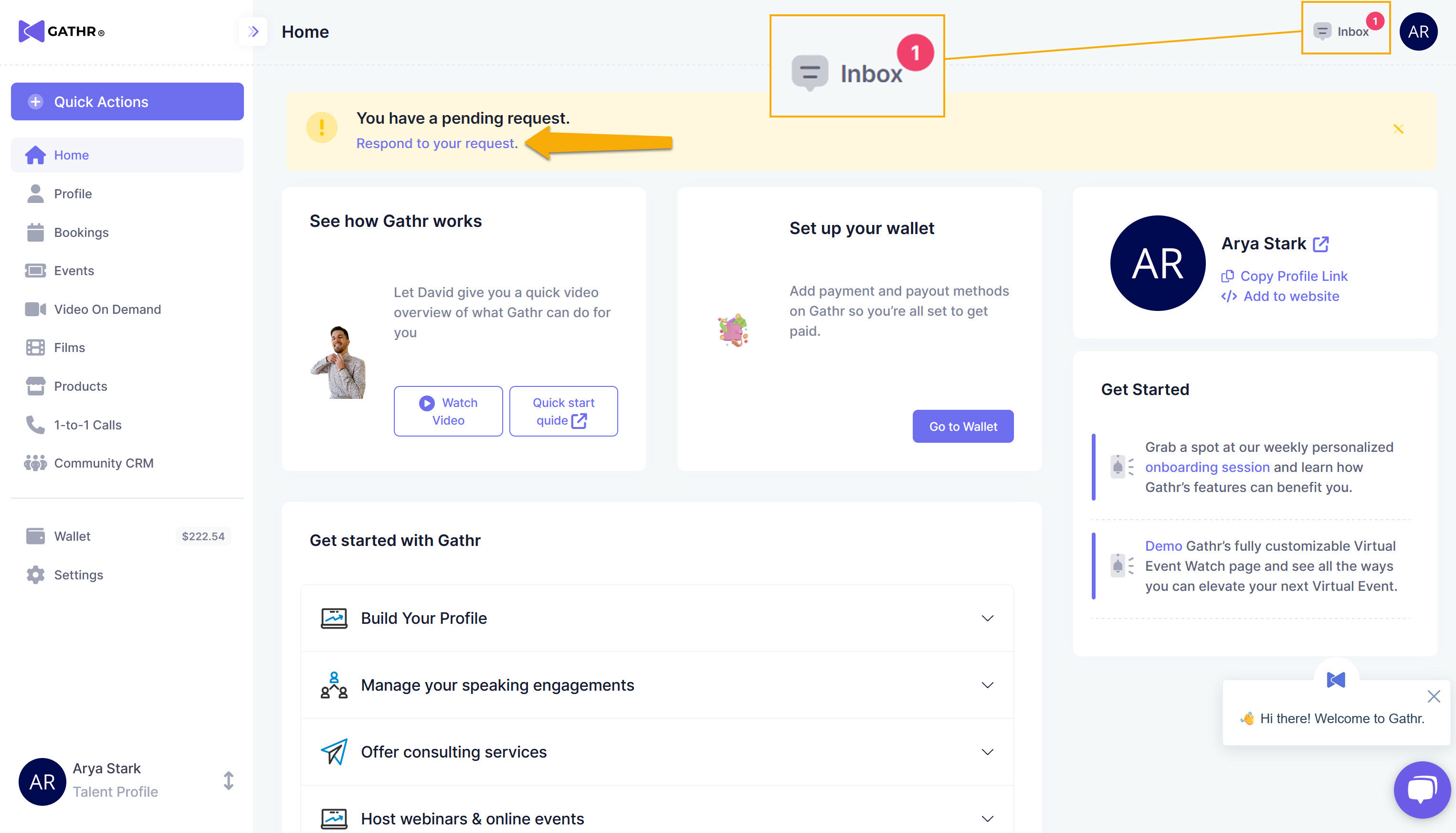Expand Offer consulting services section
The image size is (1456, 833).
click(987, 752)
